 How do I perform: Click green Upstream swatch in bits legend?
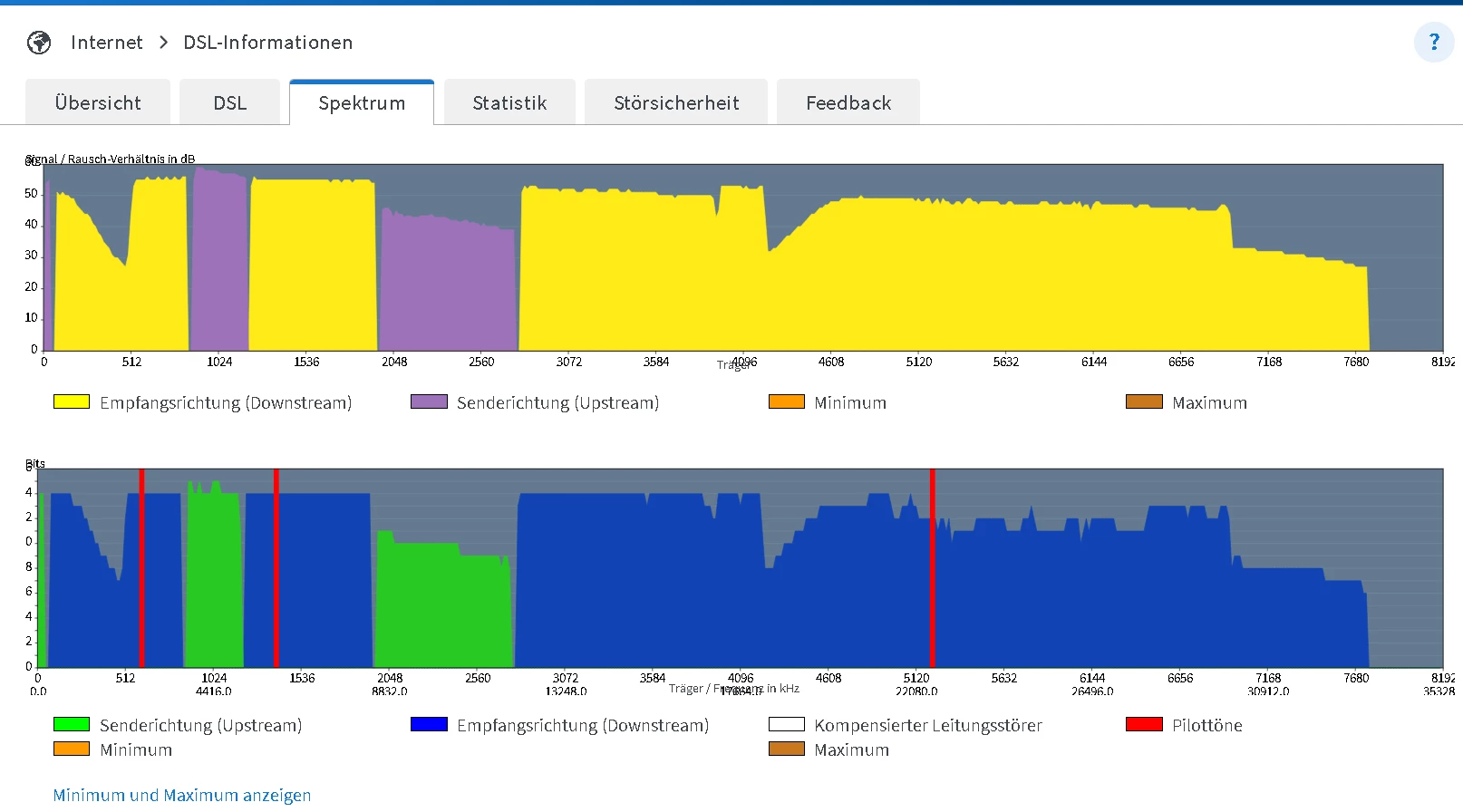[x=72, y=725]
